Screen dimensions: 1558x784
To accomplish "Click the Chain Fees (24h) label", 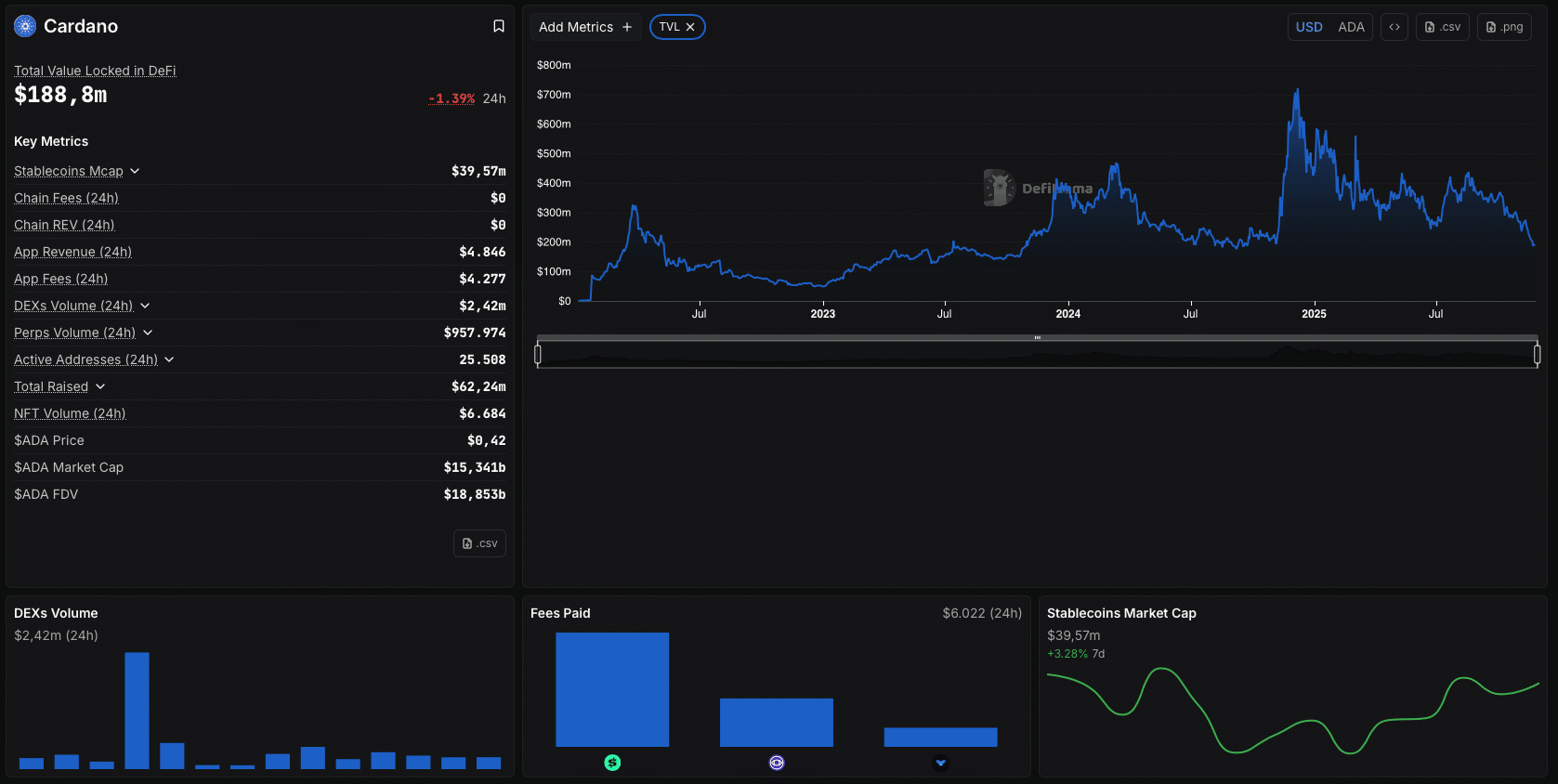I will (66, 198).
